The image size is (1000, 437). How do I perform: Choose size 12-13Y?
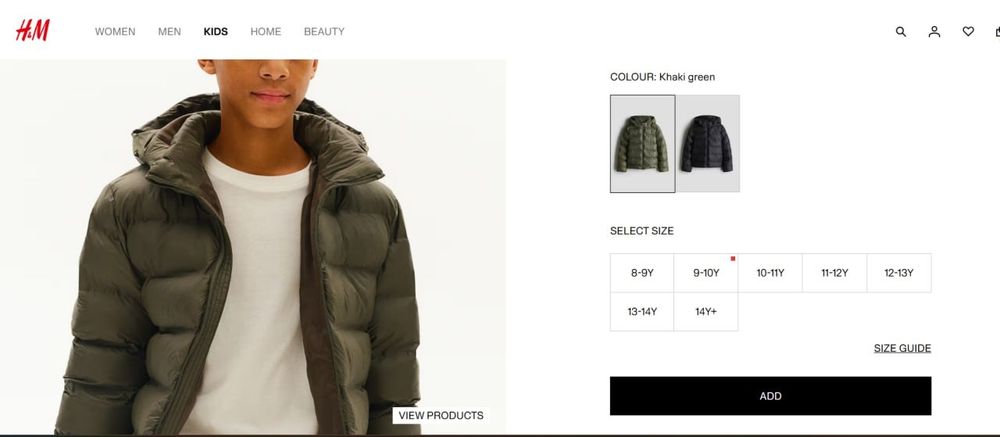click(x=899, y=273)
